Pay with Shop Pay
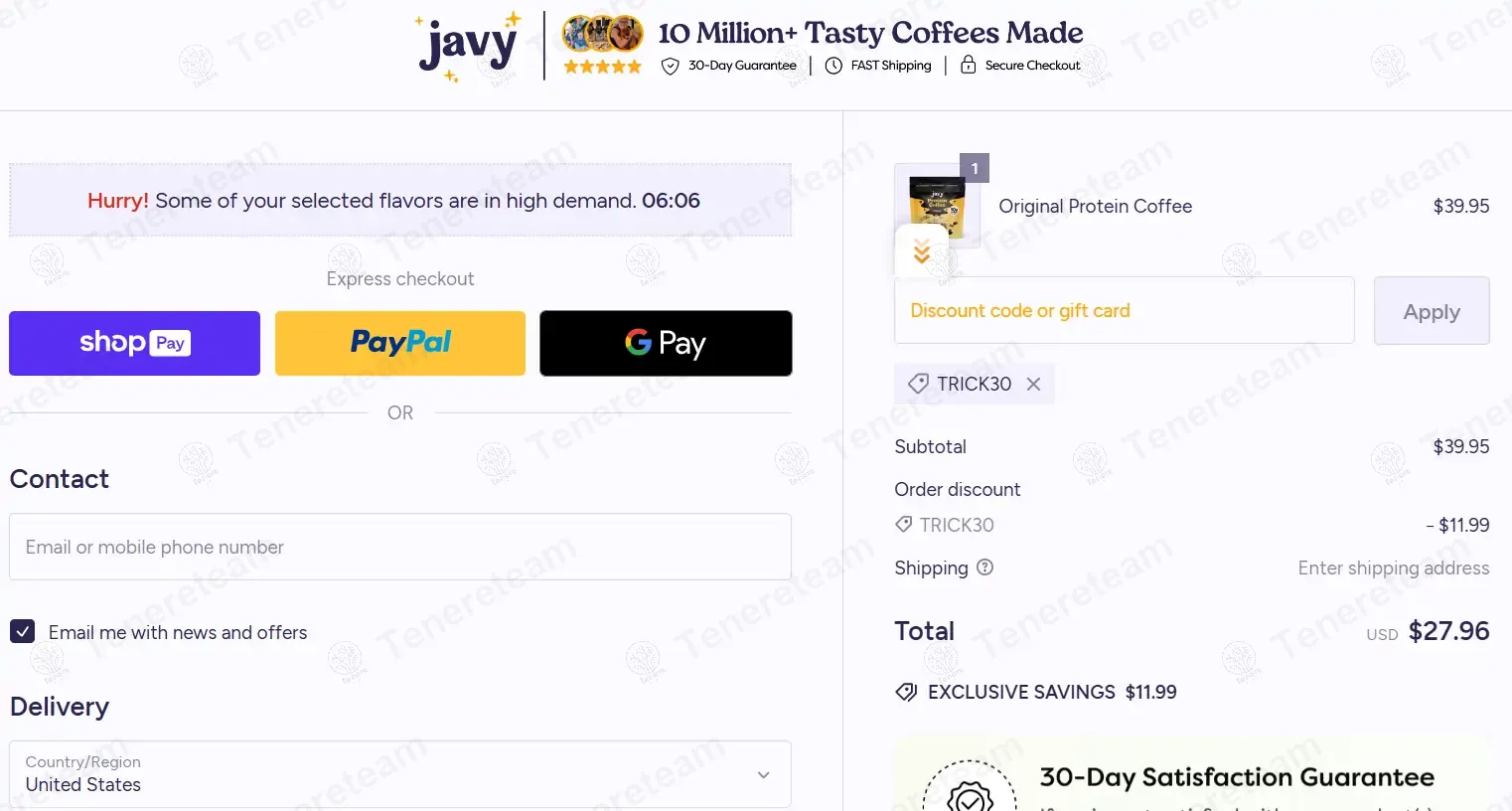Screen dimensions: 1512x811 point(134,343)
